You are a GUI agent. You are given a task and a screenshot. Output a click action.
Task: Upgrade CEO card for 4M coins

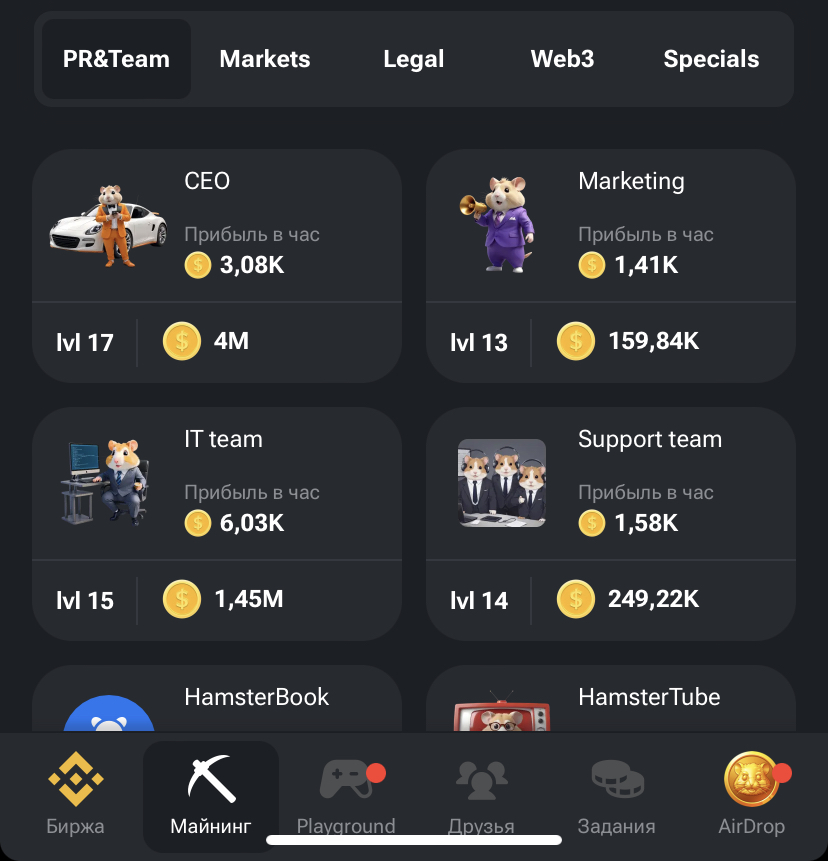(x=217, y=342)
